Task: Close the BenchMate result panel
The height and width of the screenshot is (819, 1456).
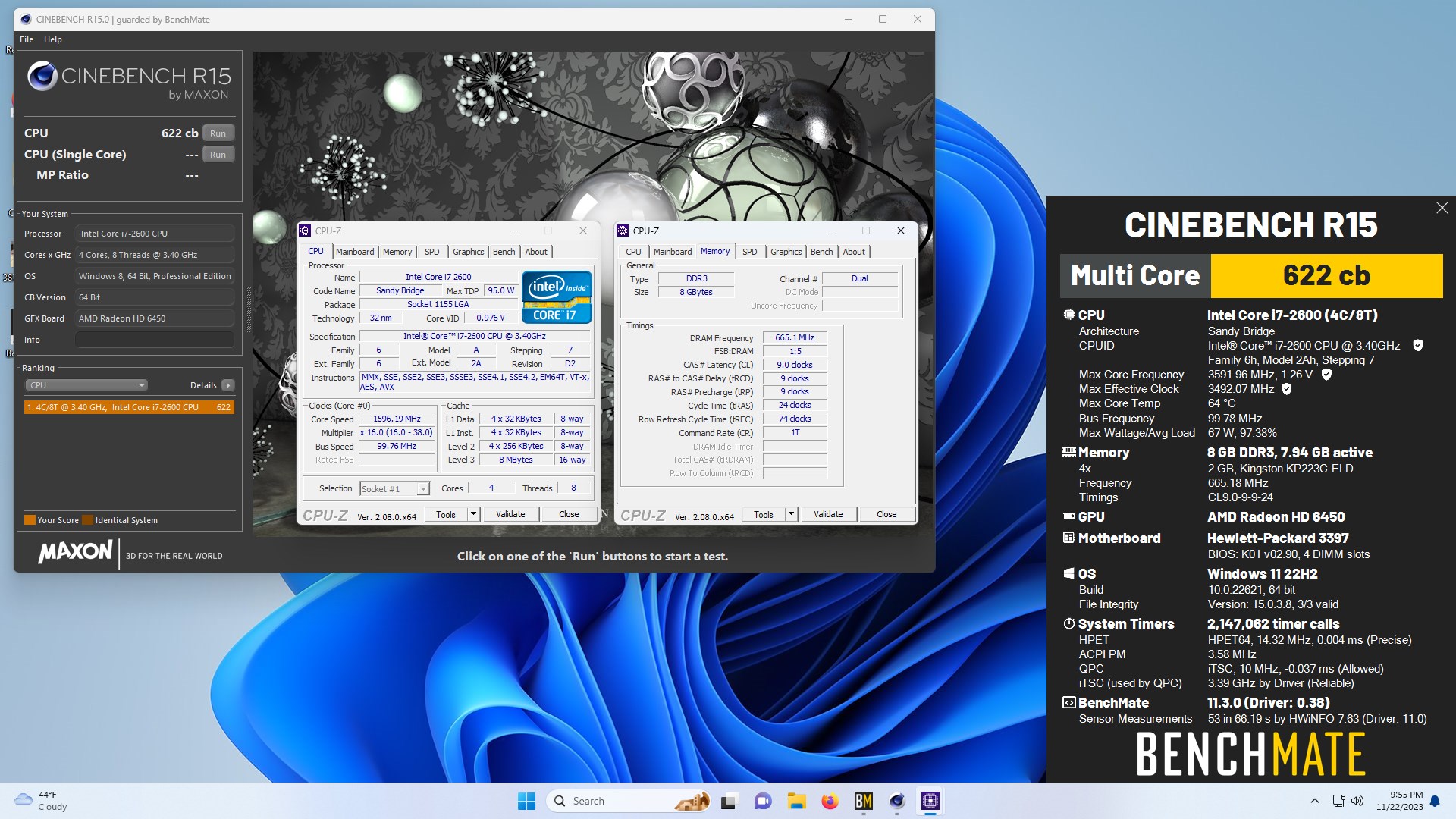Action: click(1442, 208)
